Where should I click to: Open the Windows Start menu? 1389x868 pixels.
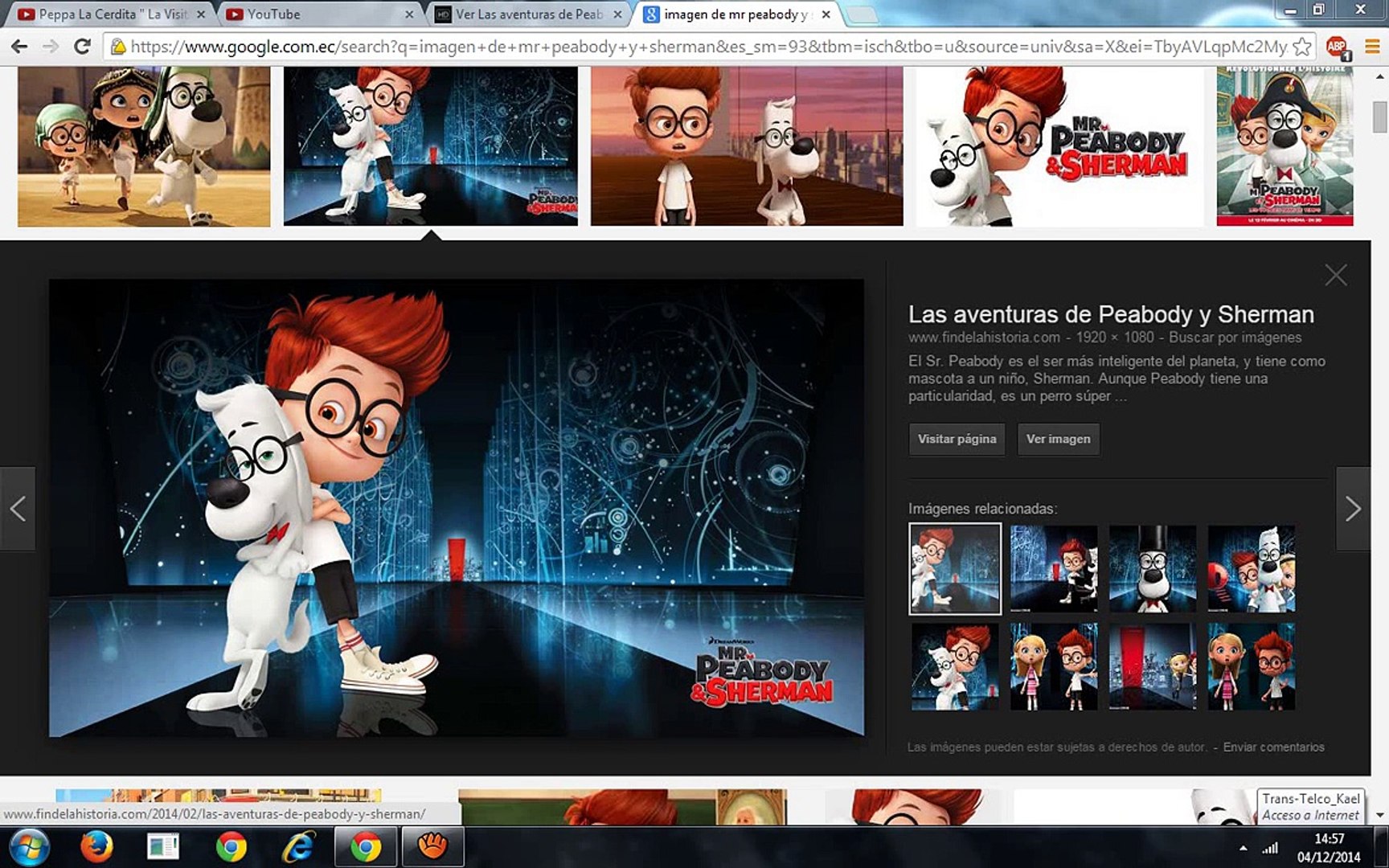[29, 847]
